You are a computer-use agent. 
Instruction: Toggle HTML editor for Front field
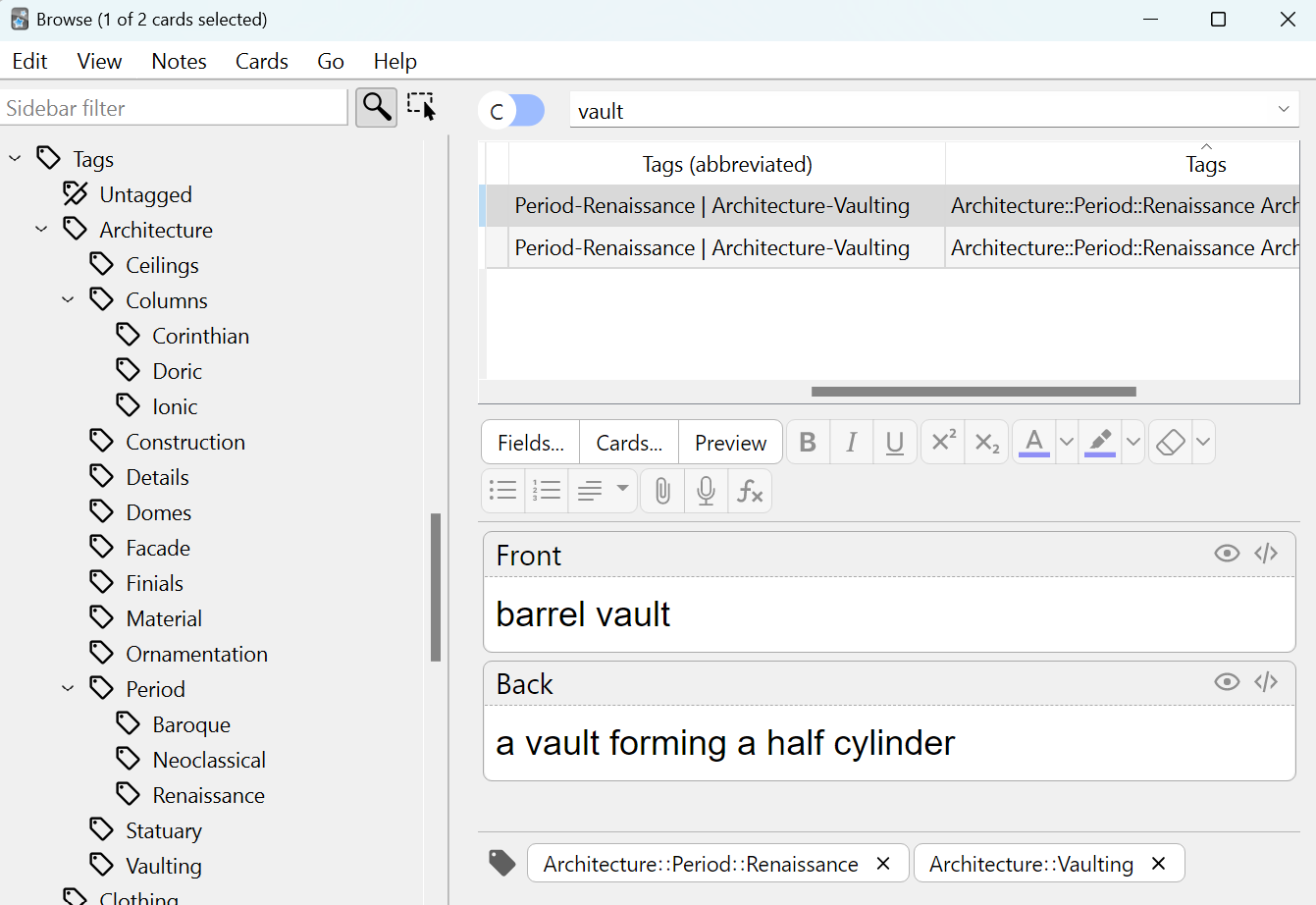click(x=1266, y=554)
